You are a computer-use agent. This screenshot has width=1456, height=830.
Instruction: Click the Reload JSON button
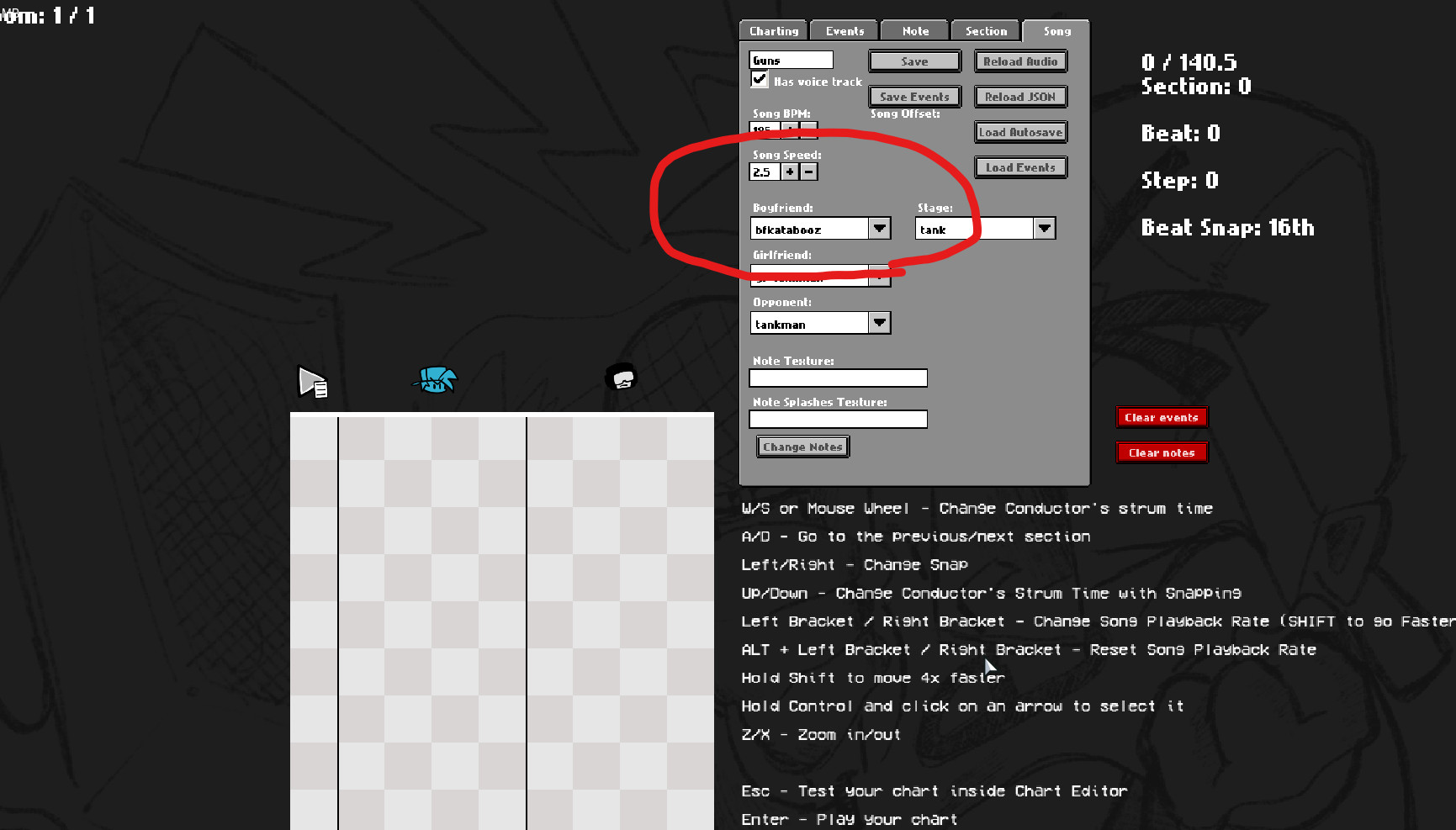[1020, 97]
